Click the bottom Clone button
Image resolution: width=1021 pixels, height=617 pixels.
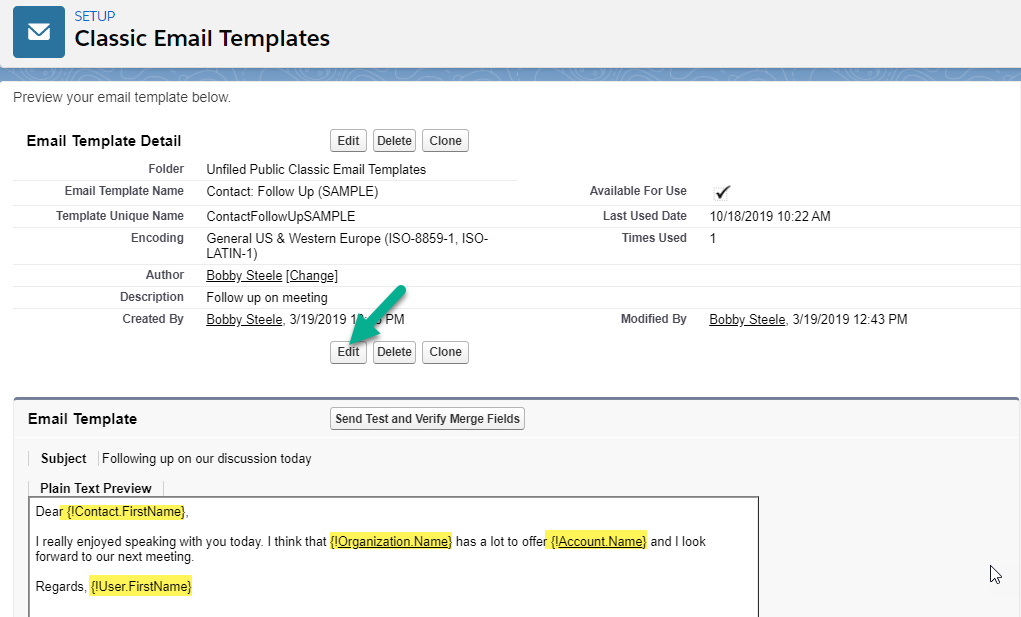coord(445,352)
